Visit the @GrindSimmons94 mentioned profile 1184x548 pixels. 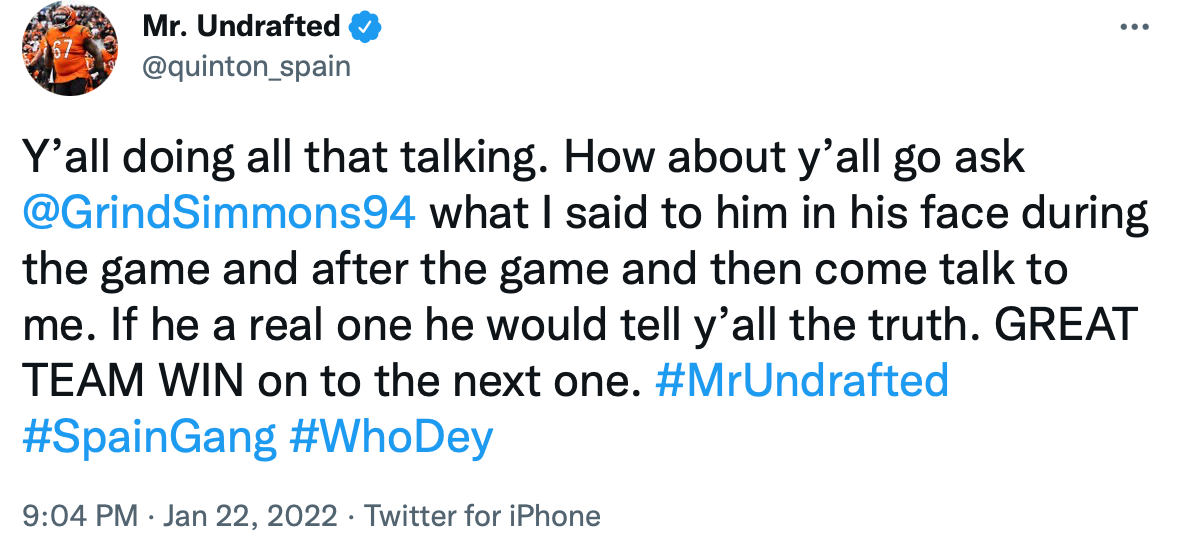[x=218, y=215]
